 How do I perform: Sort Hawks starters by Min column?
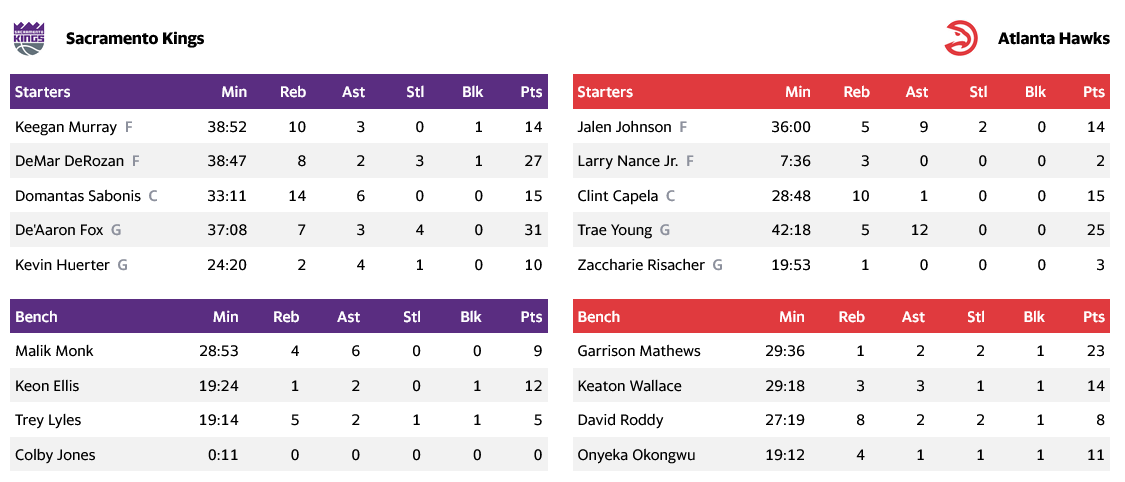click(797, 92)
